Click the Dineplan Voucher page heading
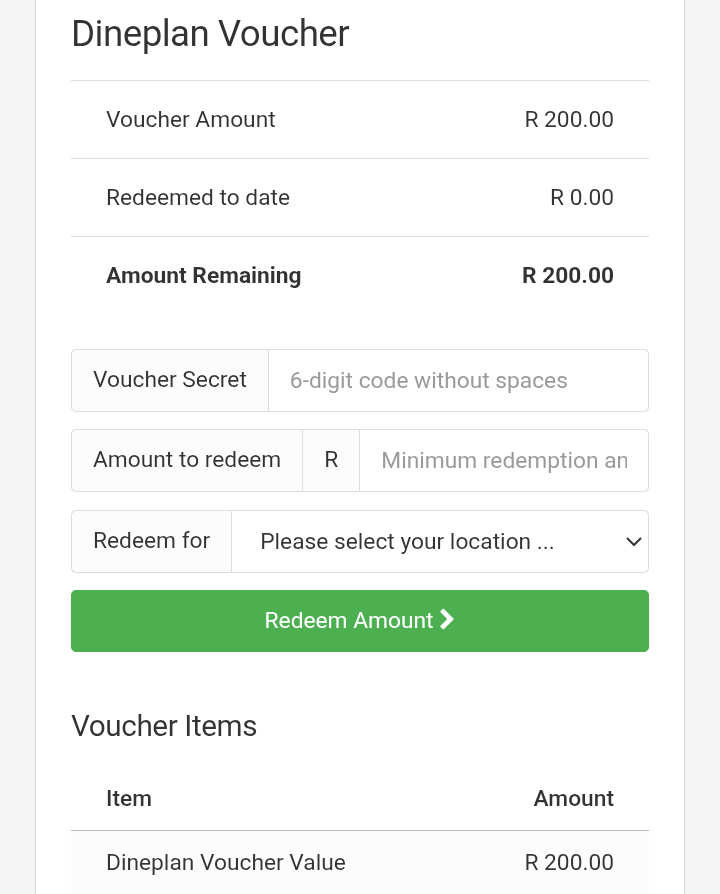Screen dimensions: 720x894 [x=210, y=33]
